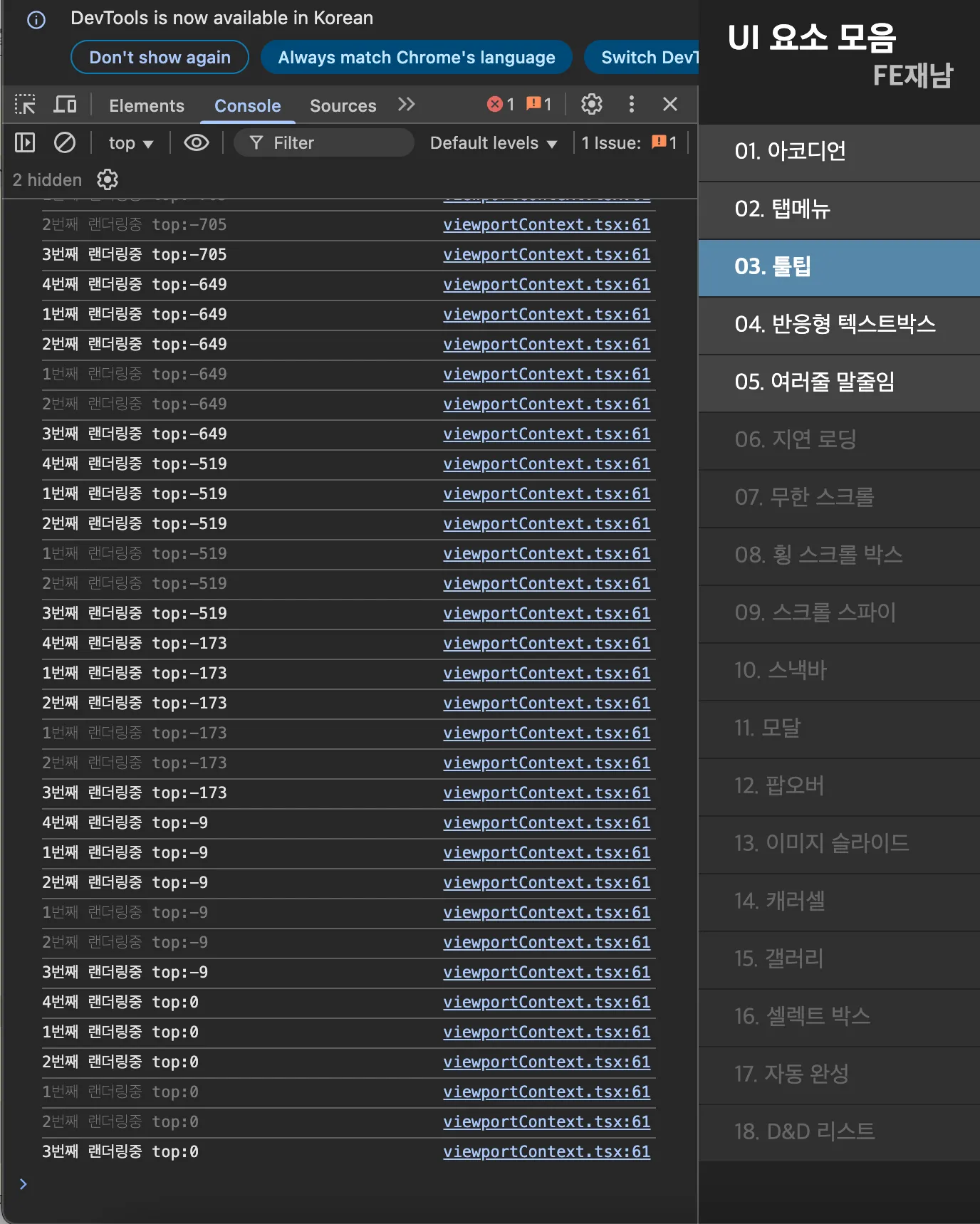
Task: Open the Default levels dropdown
Action: pos(494,143)
